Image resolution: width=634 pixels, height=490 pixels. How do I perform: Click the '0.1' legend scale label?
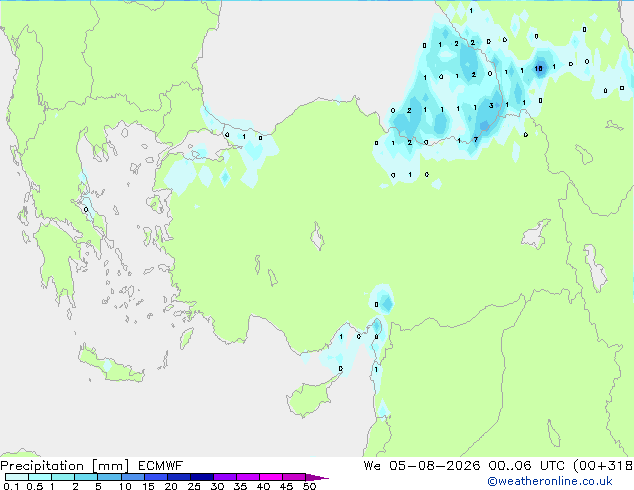point(11,486)
